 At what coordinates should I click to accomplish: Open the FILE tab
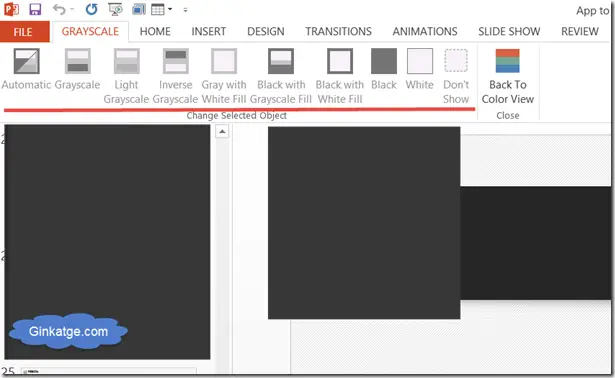click(x=23, y=32)
